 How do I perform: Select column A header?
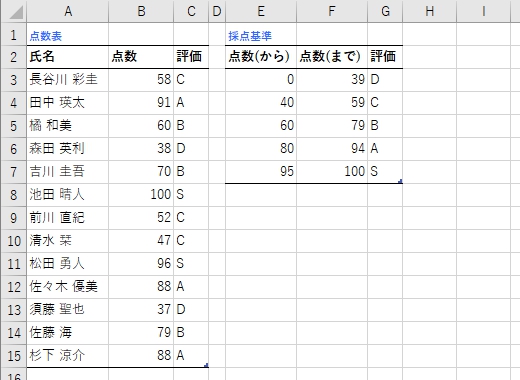tap(68, 12)
